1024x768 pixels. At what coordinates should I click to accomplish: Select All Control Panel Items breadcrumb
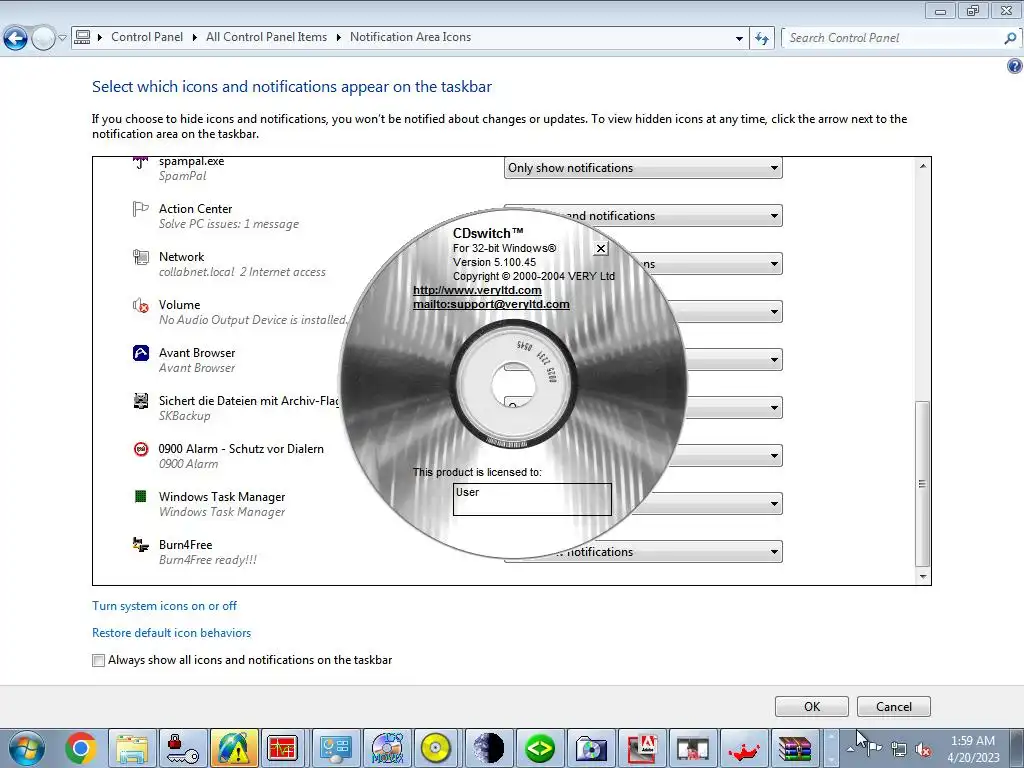click(266, 37)
